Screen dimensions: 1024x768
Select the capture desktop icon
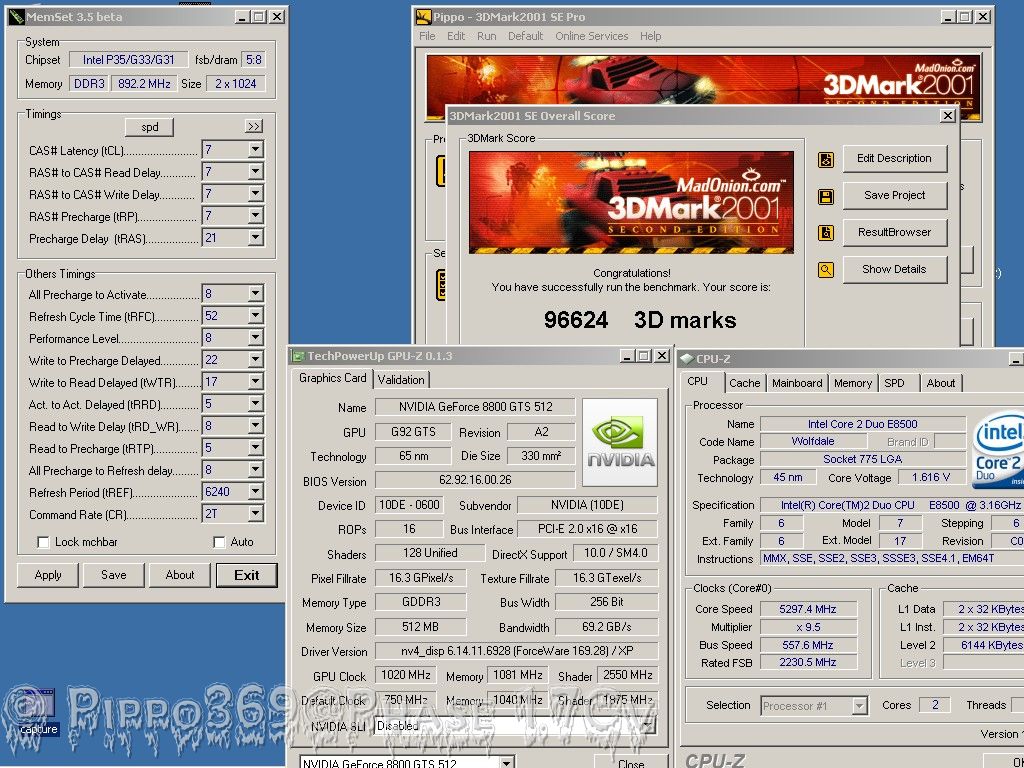click(x=37, y=711)
